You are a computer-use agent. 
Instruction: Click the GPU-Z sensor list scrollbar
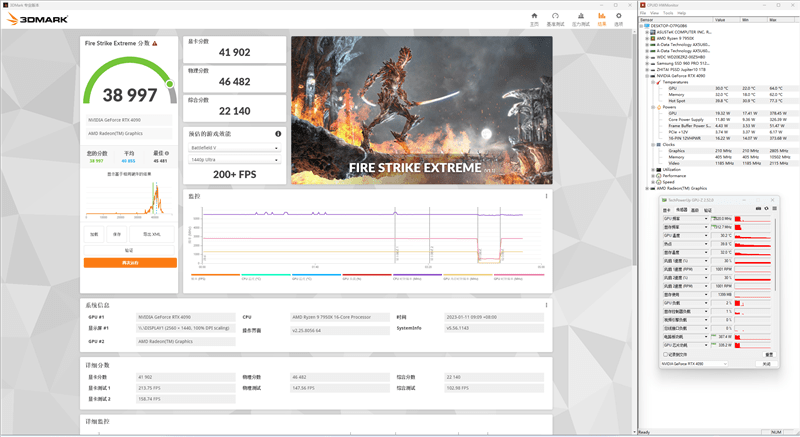pos(775,255)
